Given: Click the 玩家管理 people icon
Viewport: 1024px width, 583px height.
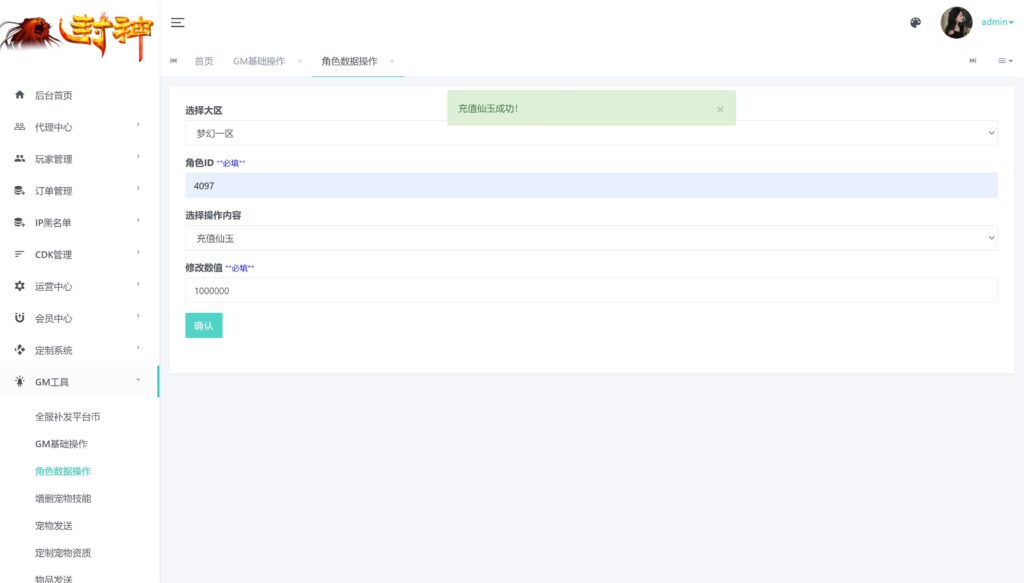Looking at the screenshot, I should coord(19,159).
